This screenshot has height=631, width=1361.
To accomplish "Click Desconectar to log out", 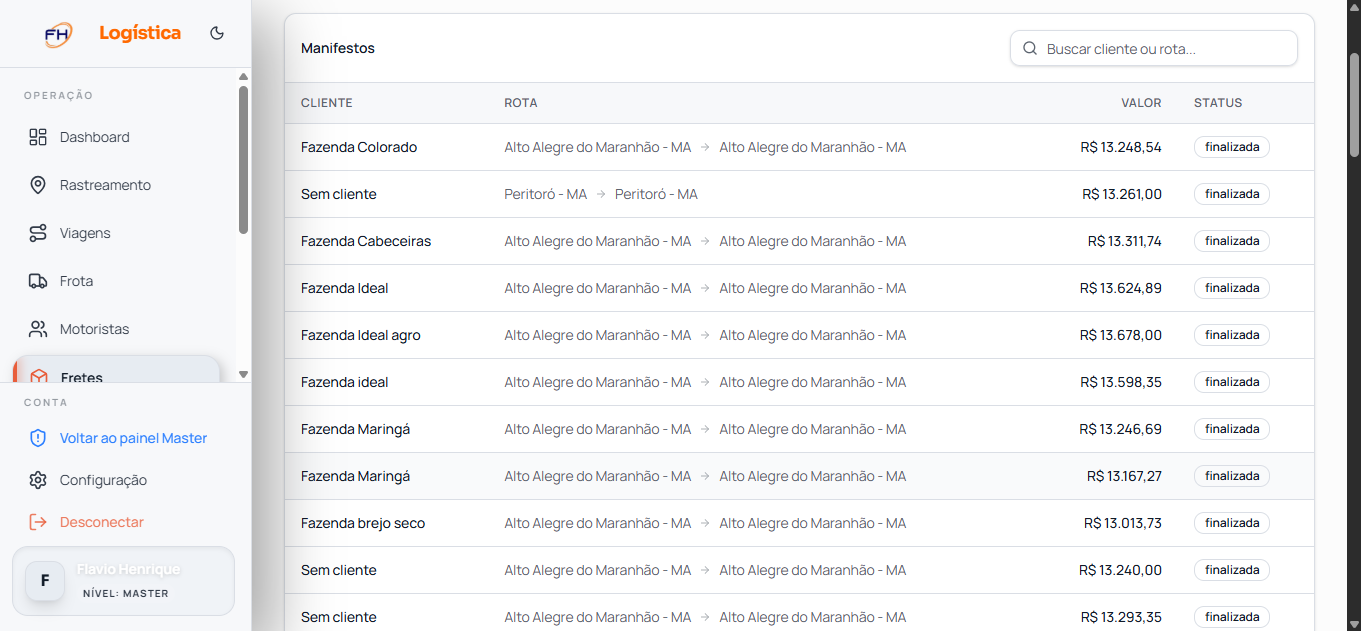I will pos(102,522).
